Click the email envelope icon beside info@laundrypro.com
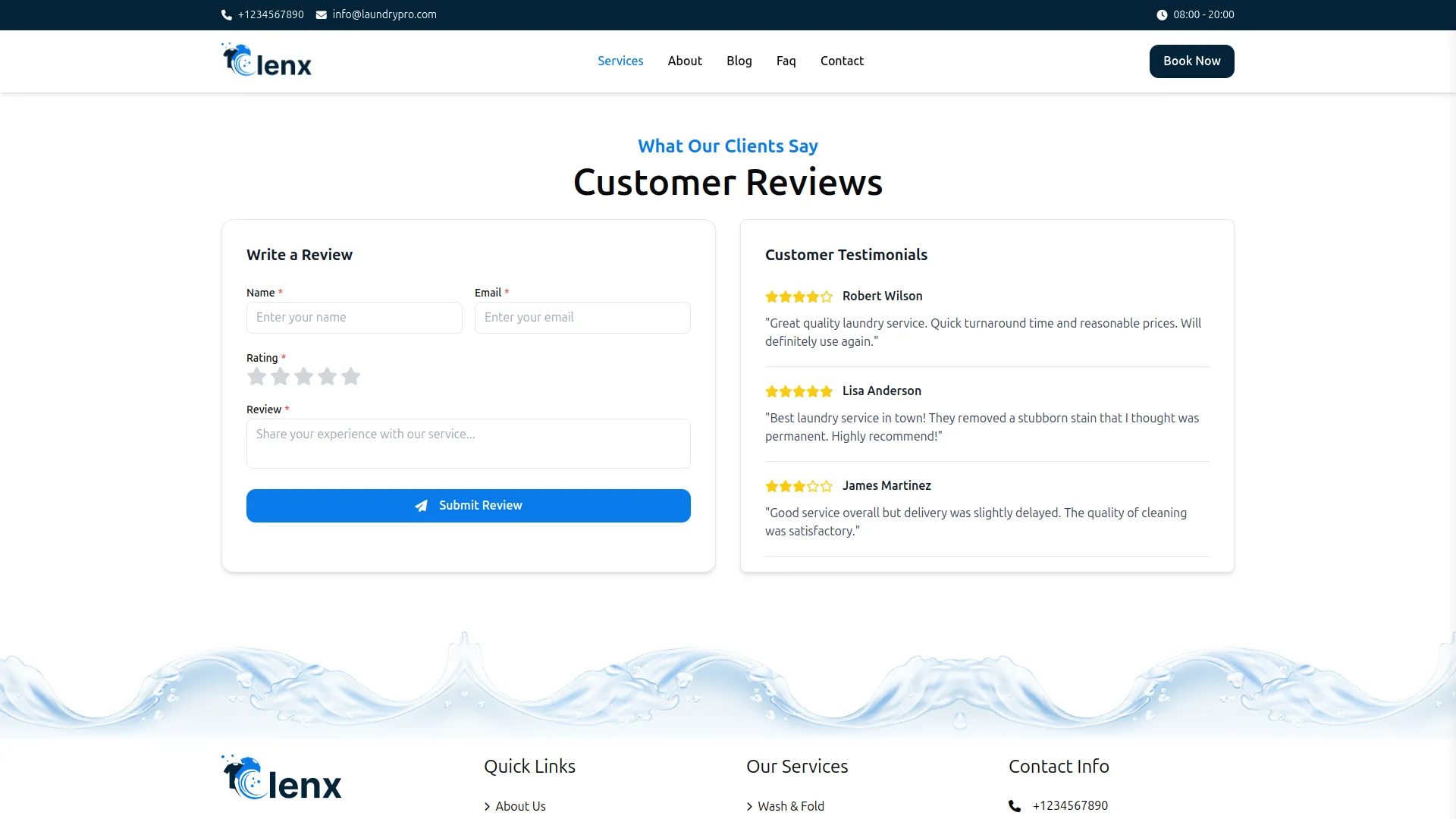 click(x=321, y=14)
